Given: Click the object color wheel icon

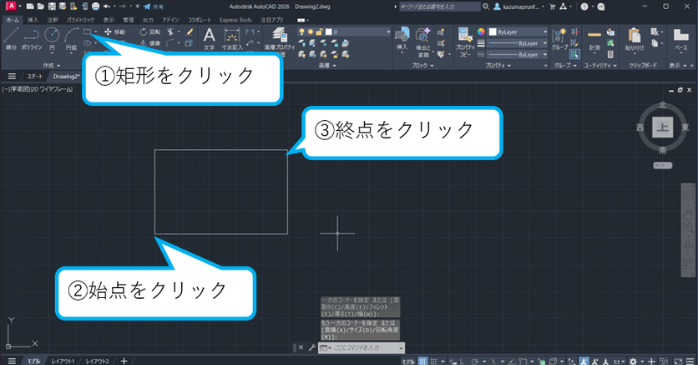Looking at the screenshot, I should [481, 32].
